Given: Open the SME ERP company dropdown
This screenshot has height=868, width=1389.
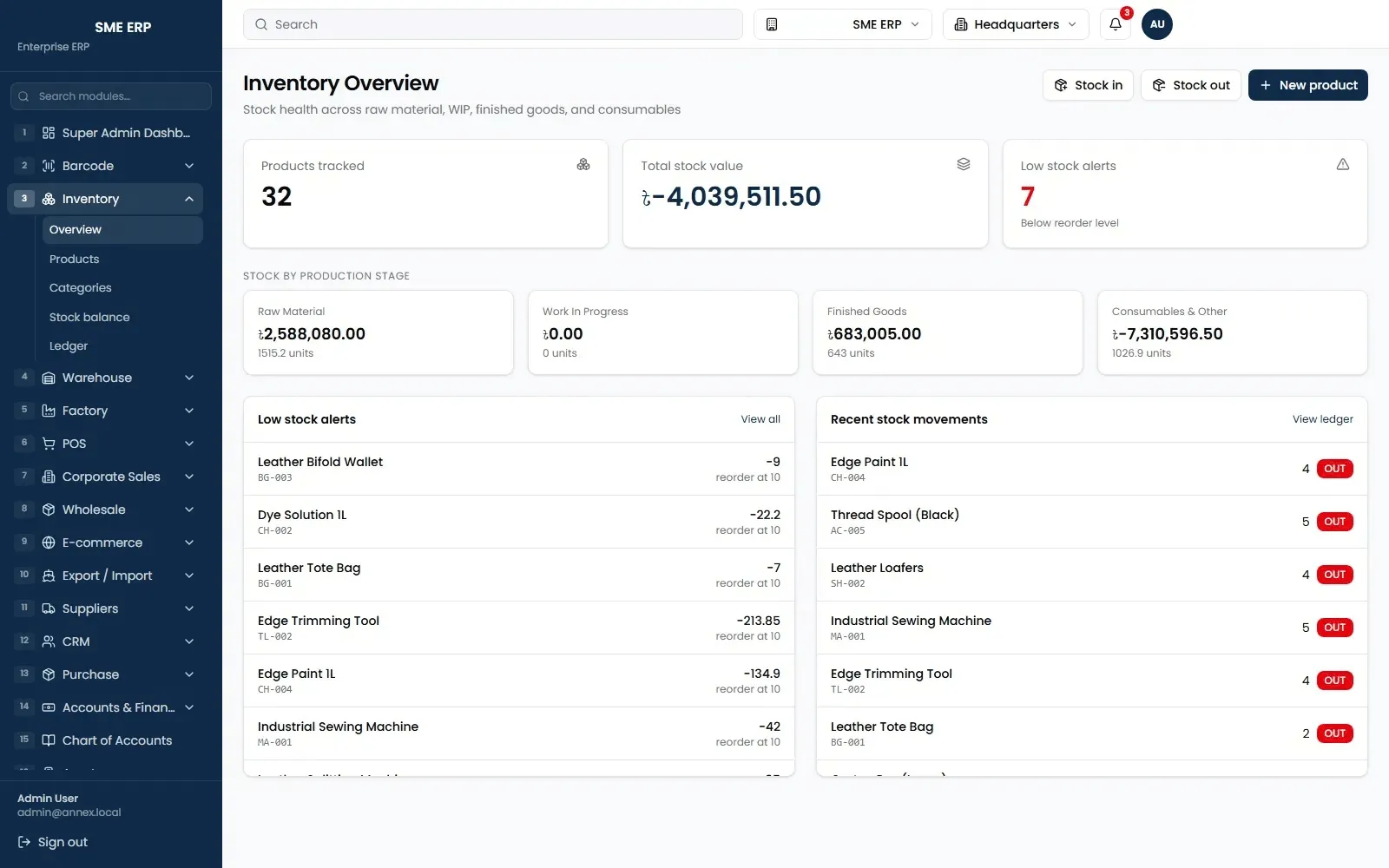Looking at the screenshot, I should click(x=842, y=24).
